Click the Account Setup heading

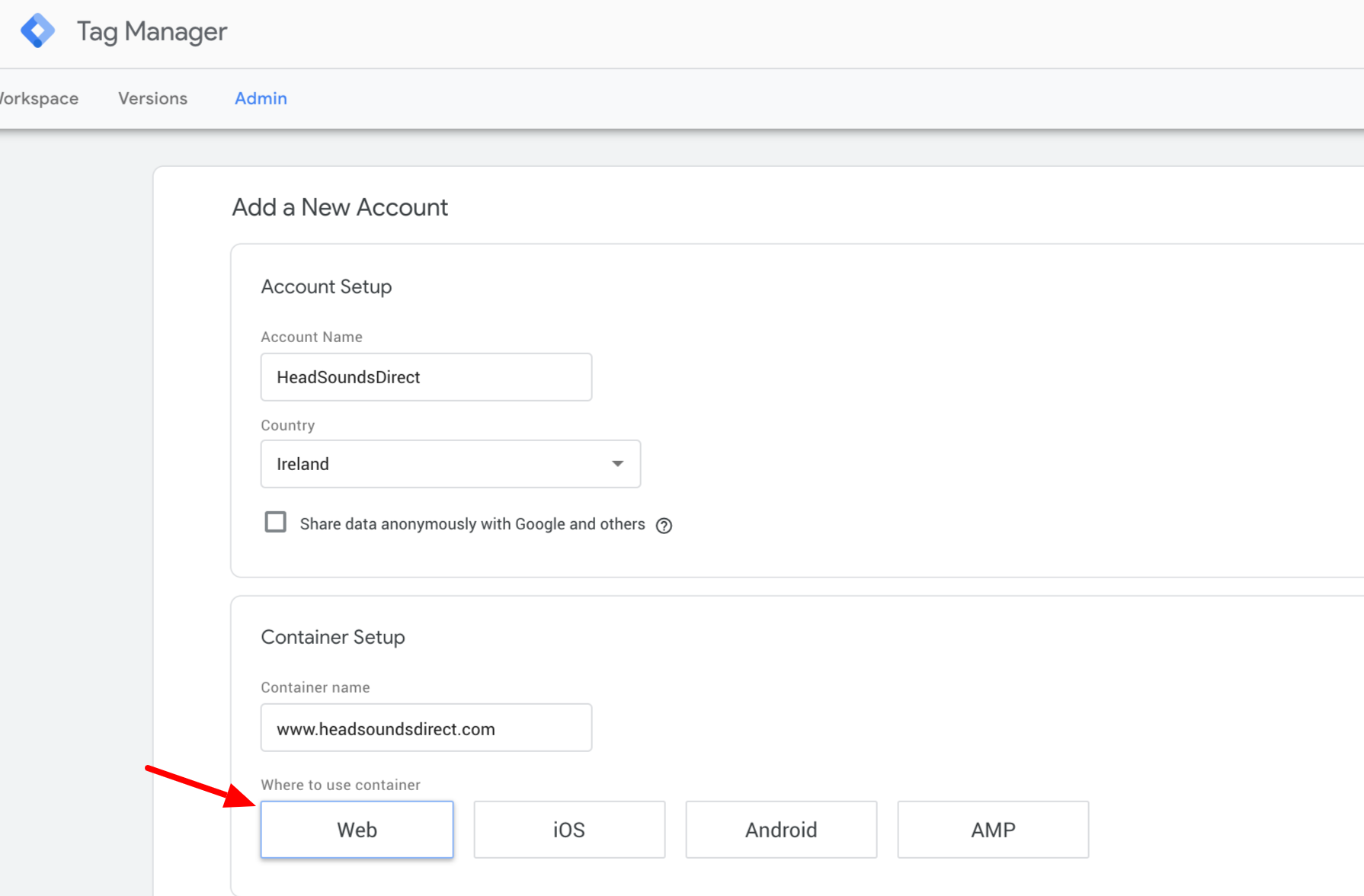(326, 286)
